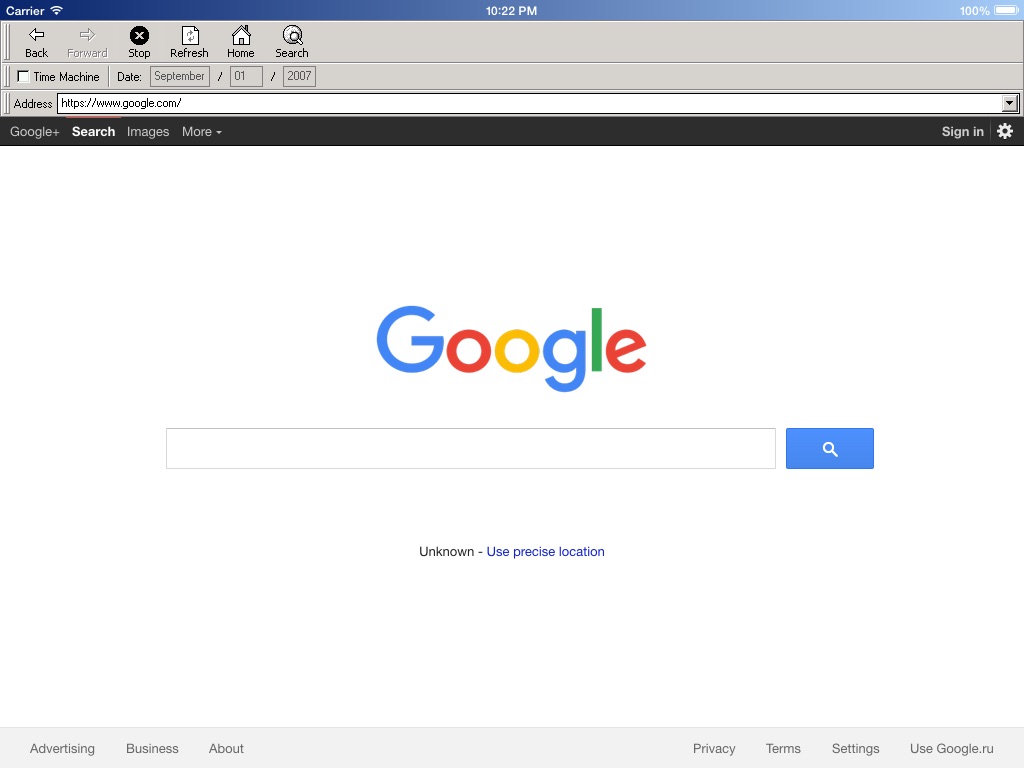This screenshot has height=768, width=1024.
Task: Click the Use Google.ru link
Action: click(952, 748)
